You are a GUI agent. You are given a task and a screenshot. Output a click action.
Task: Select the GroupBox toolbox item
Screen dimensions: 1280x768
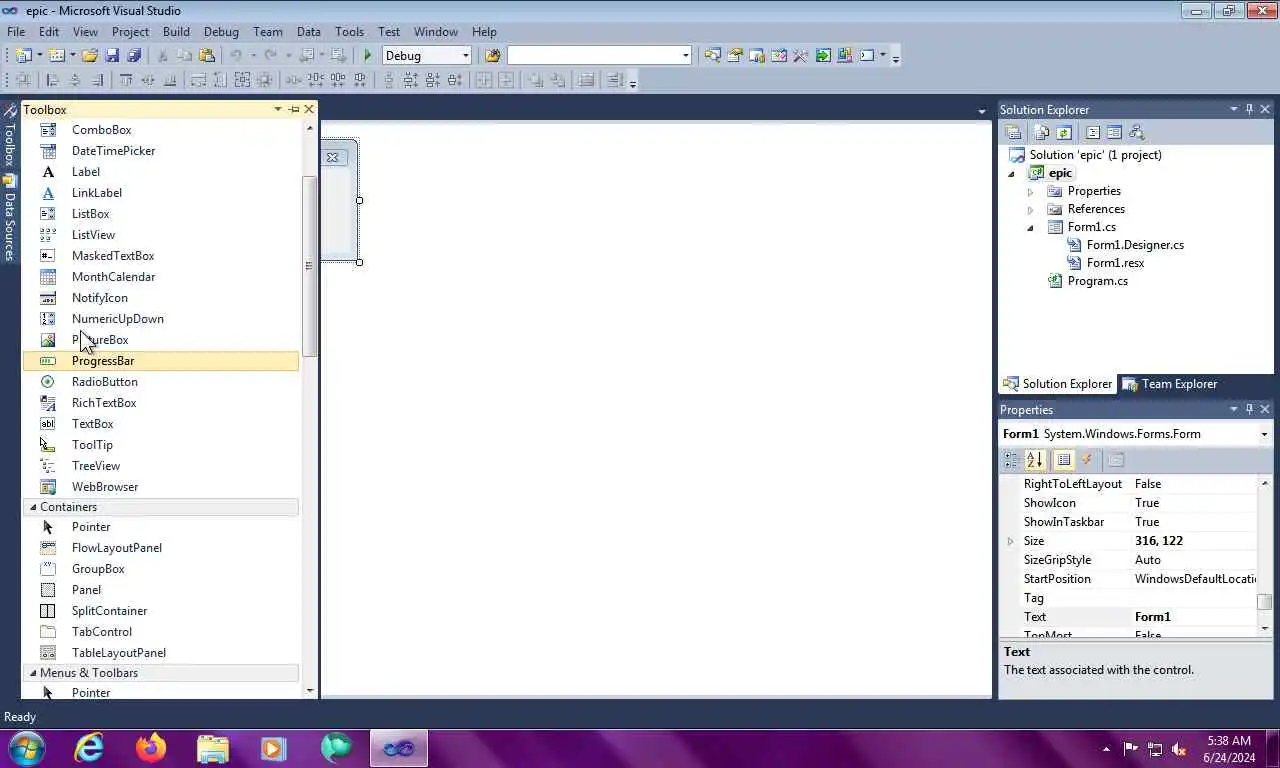(161, 569)
